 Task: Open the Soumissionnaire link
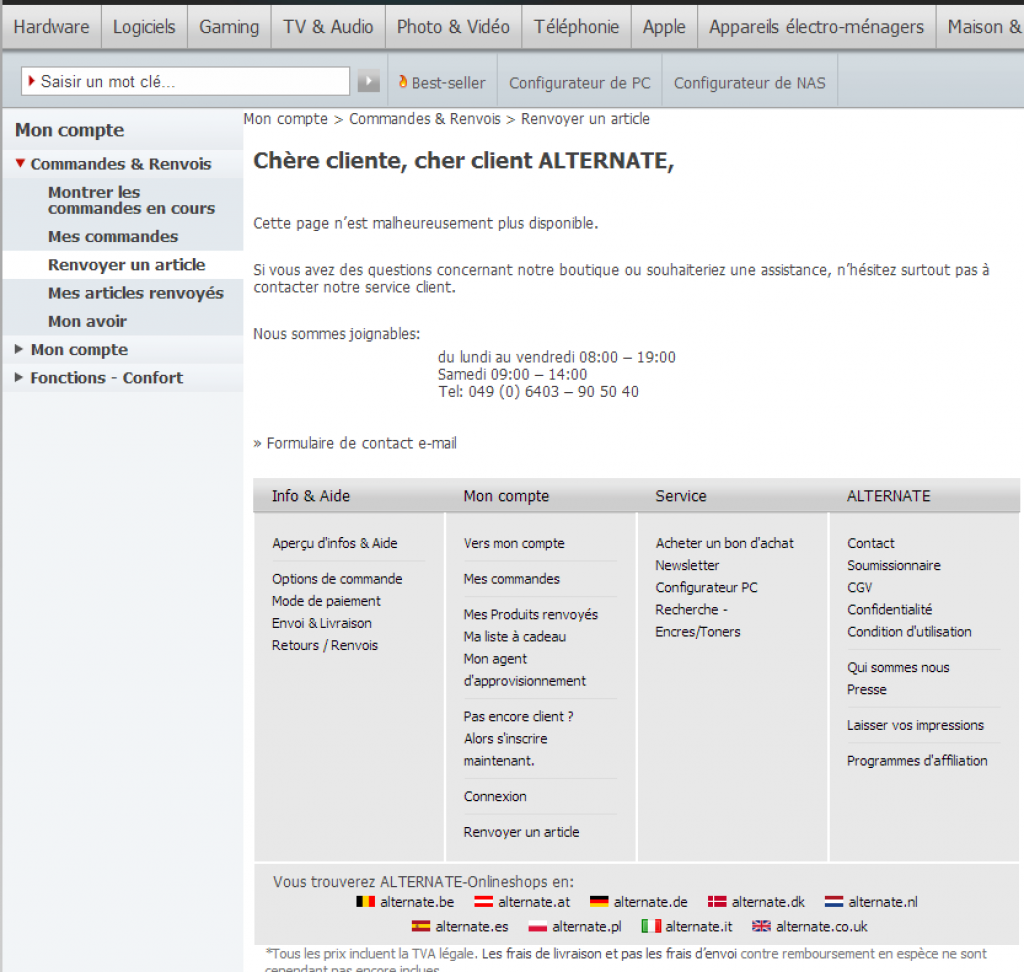894,565
